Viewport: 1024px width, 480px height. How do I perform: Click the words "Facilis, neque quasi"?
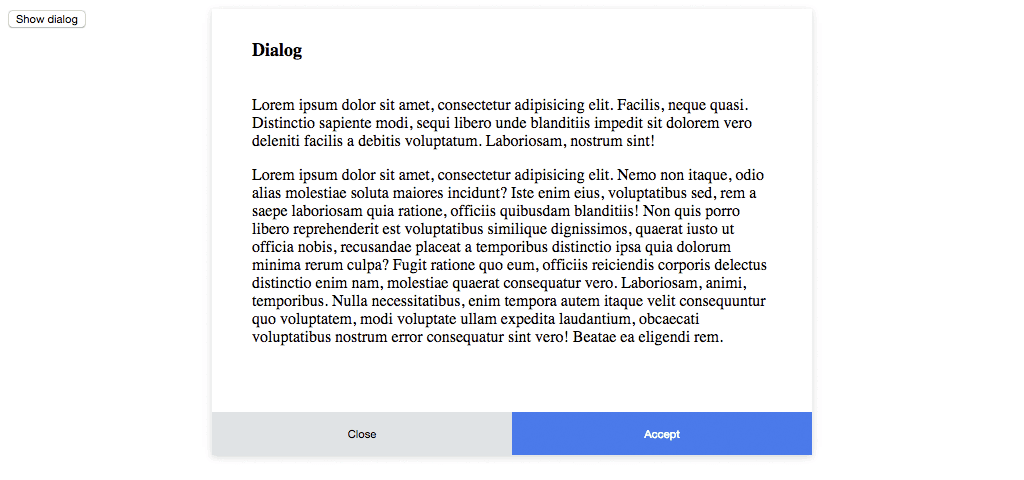680,104
